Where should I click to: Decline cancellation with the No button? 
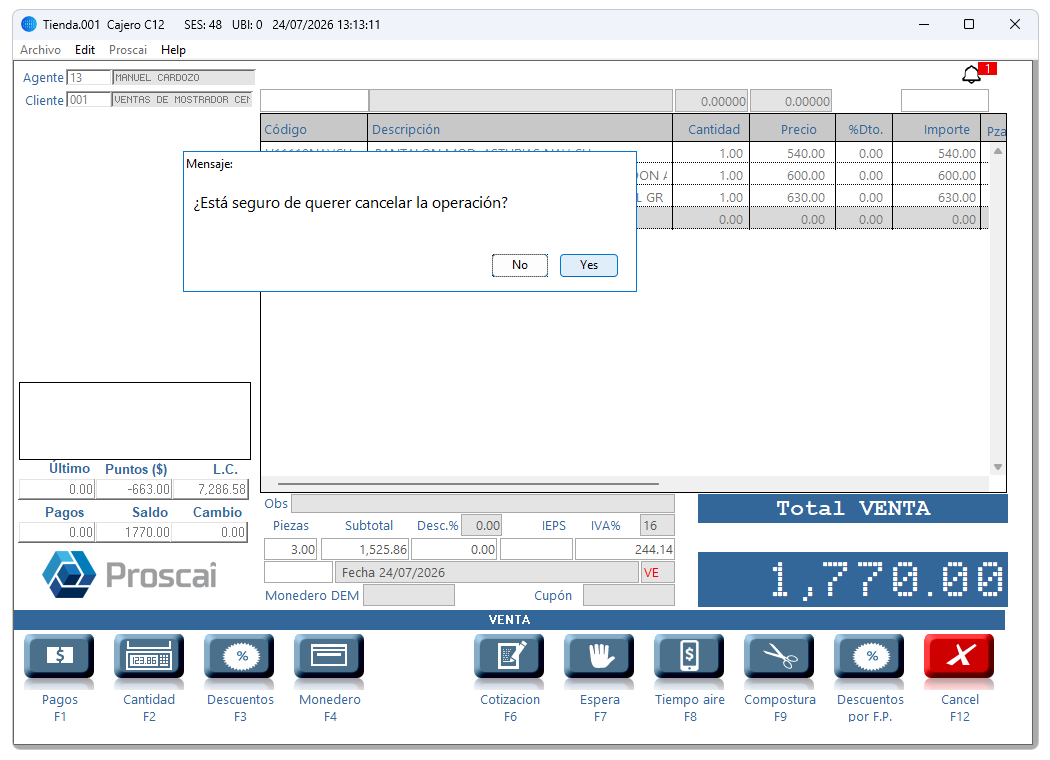[520, 265]
